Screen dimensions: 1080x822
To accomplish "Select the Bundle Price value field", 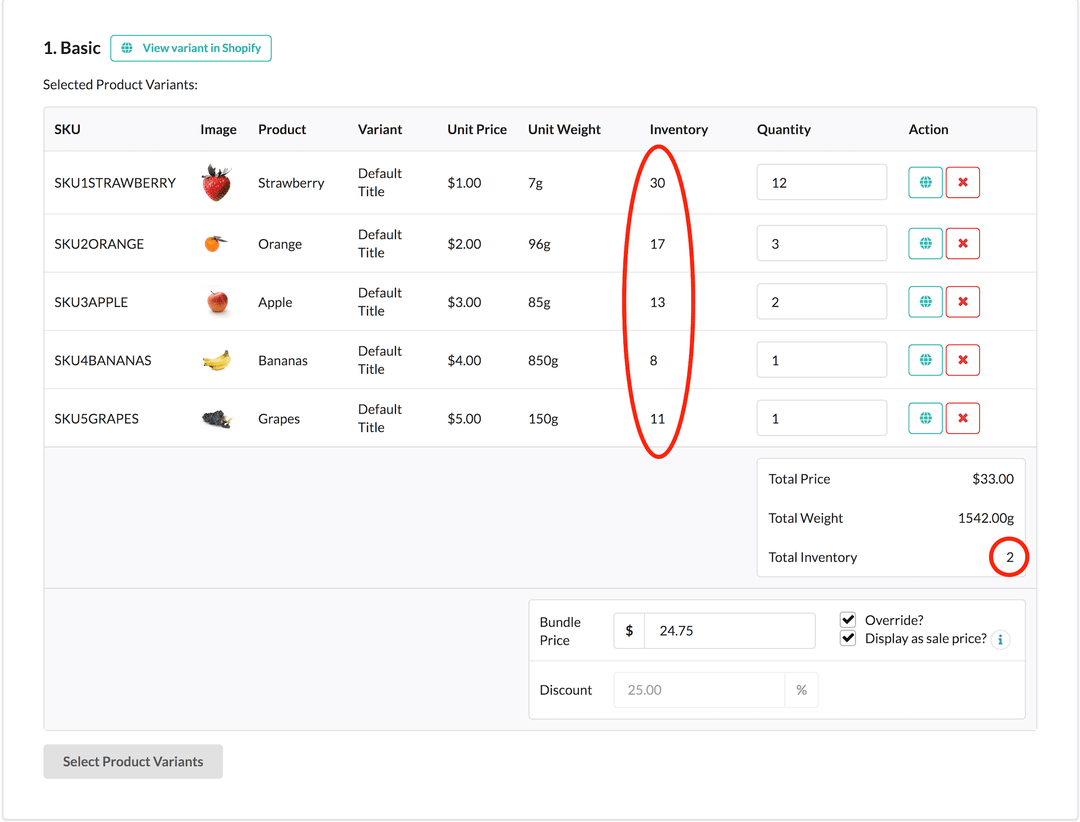I will [730, 630].
